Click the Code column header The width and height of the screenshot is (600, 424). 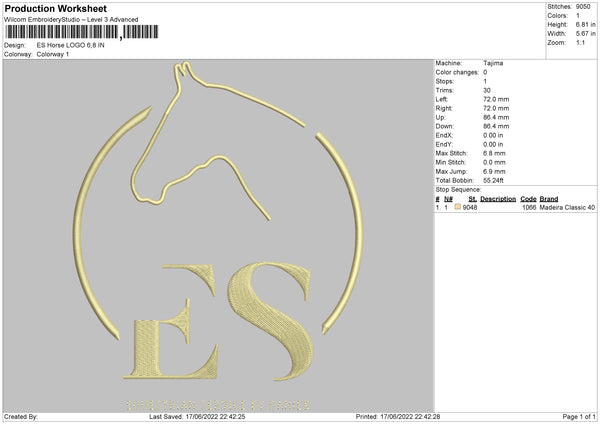pos(528,199)
